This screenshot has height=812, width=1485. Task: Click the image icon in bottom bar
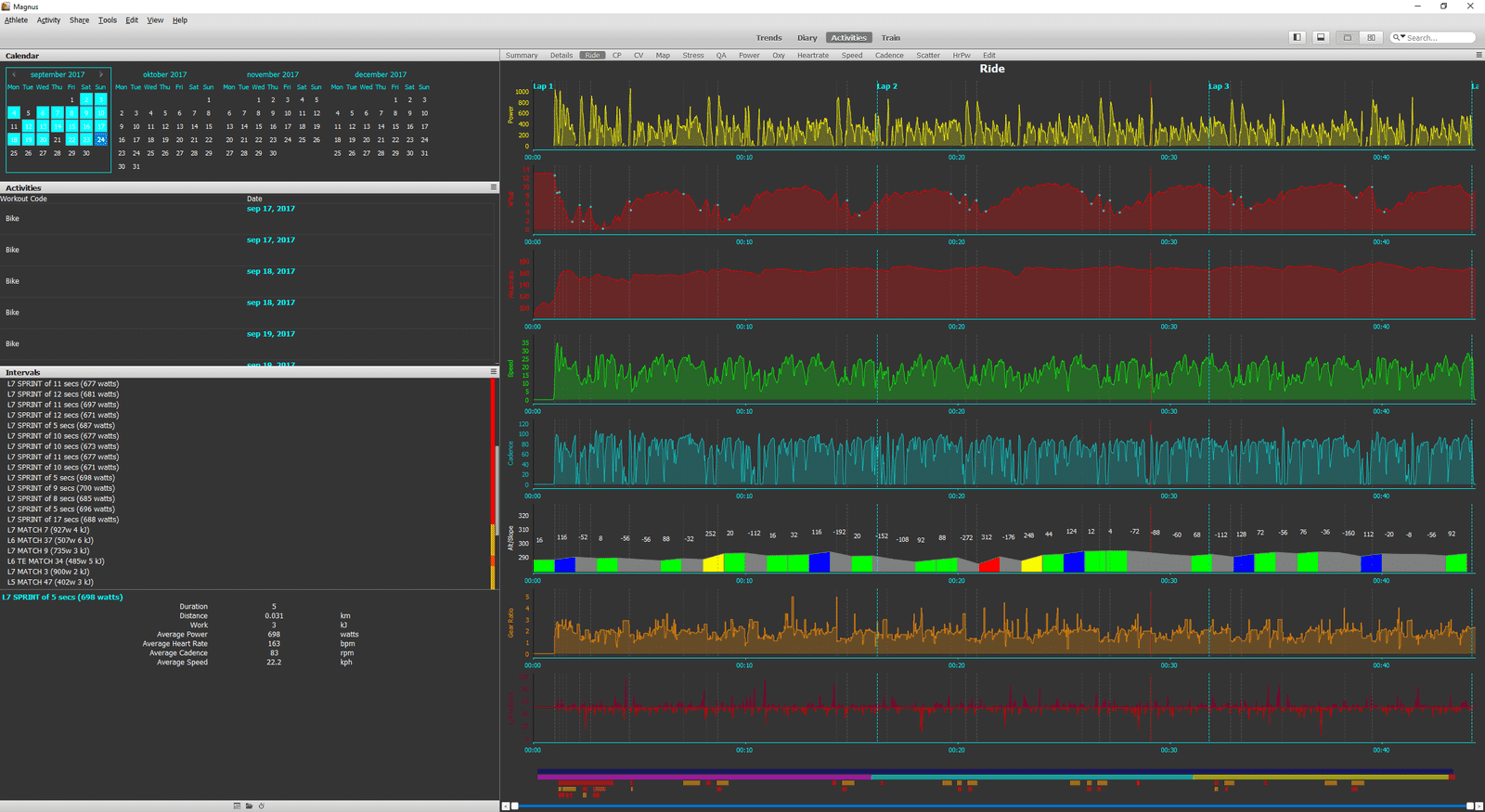(x=238, y=806)
